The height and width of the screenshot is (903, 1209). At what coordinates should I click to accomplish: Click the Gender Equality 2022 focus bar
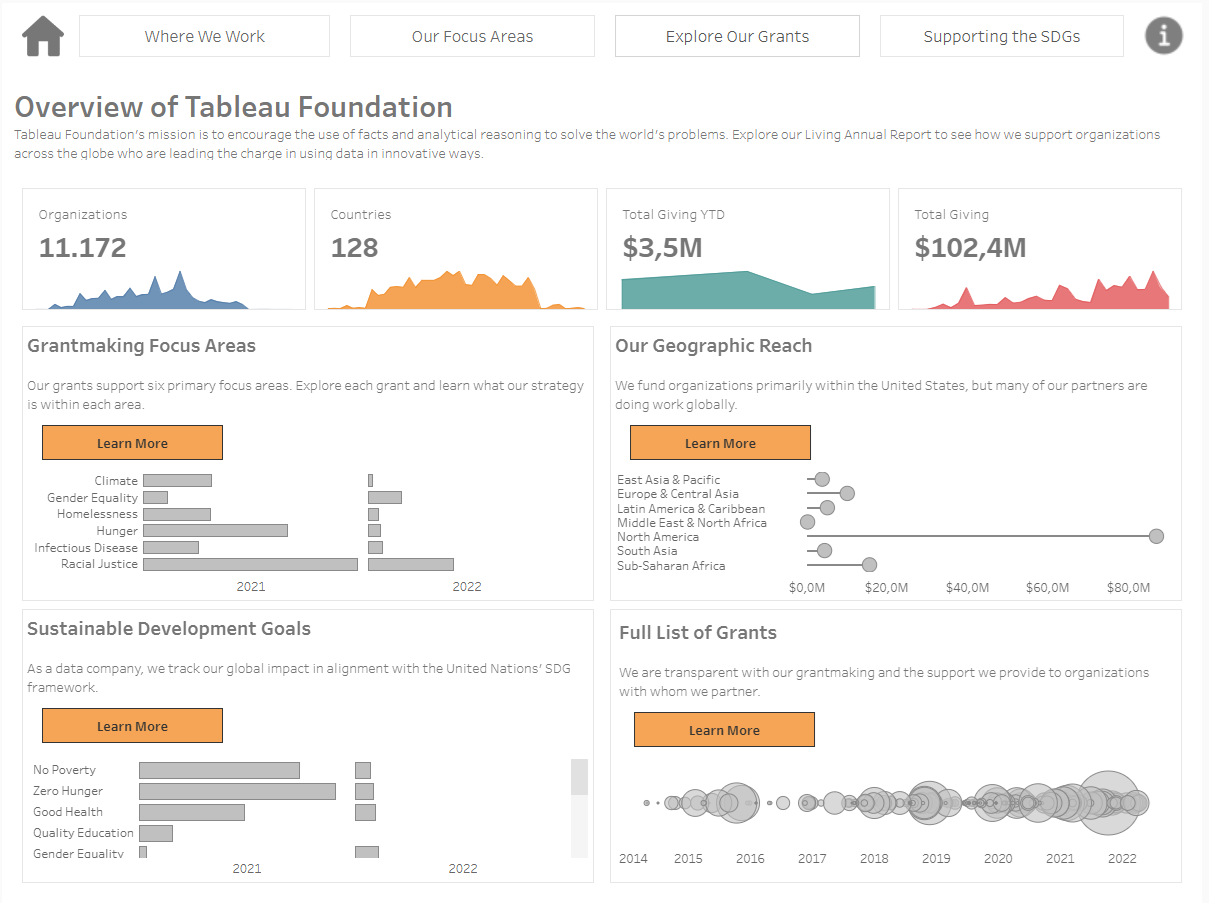[x=385, y=497]
